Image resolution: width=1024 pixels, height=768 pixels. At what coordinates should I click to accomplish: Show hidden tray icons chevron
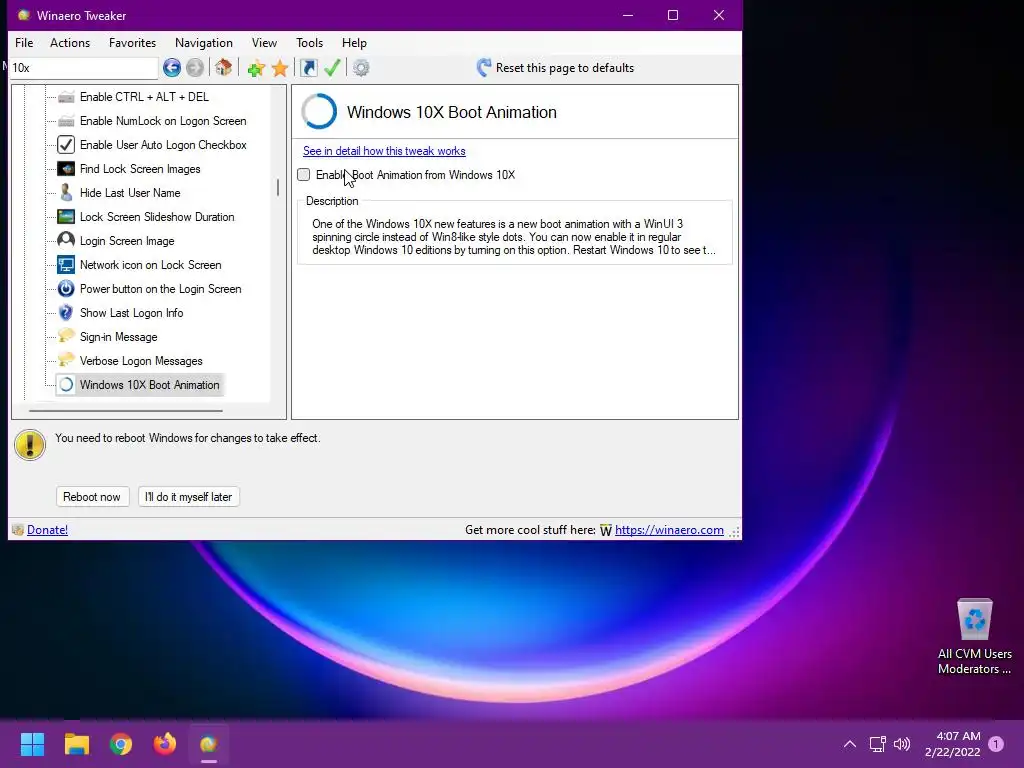[x=850, y=744]
